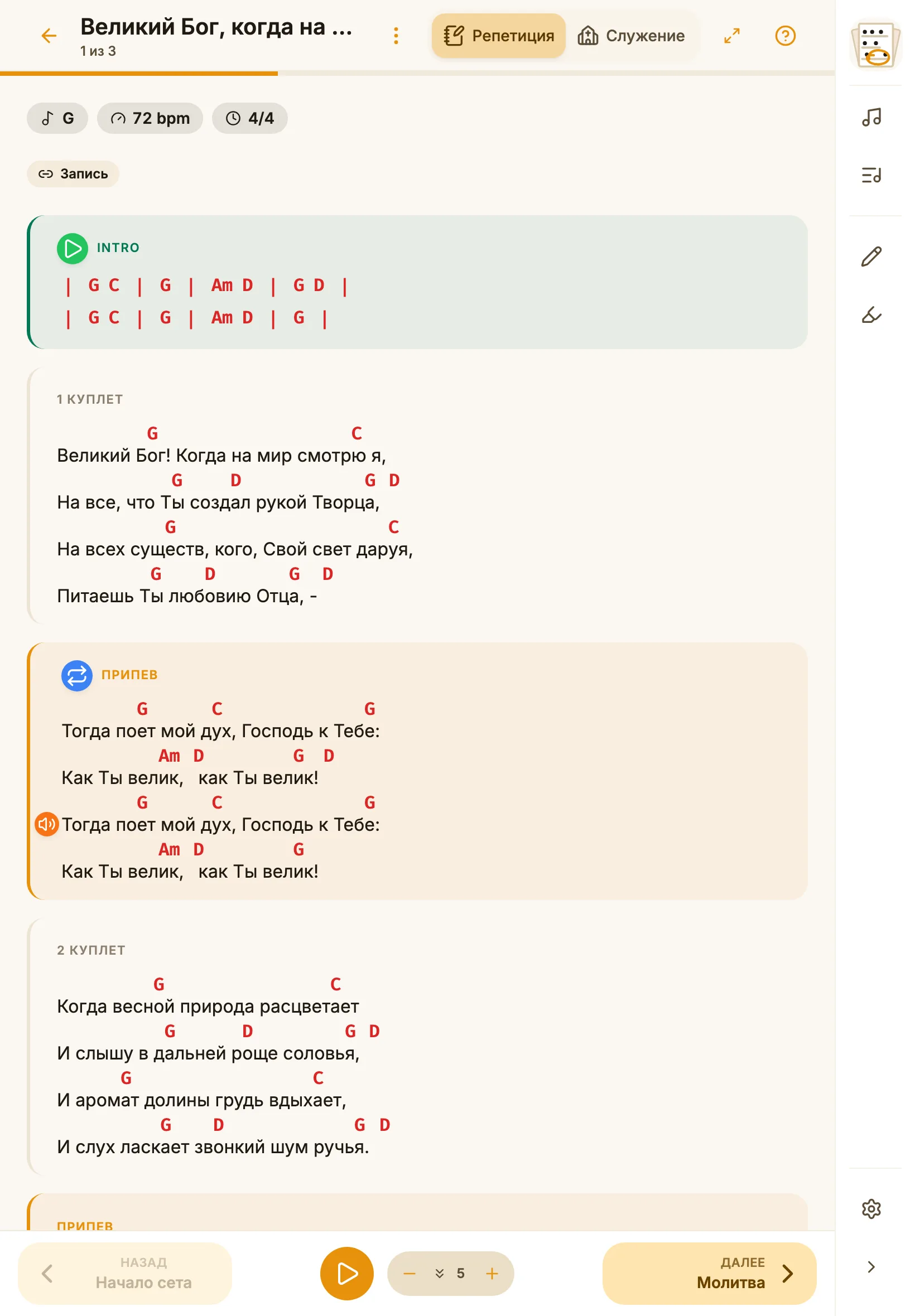Image resolution: width=915 pixels, height=1316 pixels.
Task: Open the Запись recording link
Action: pos(73,173)
